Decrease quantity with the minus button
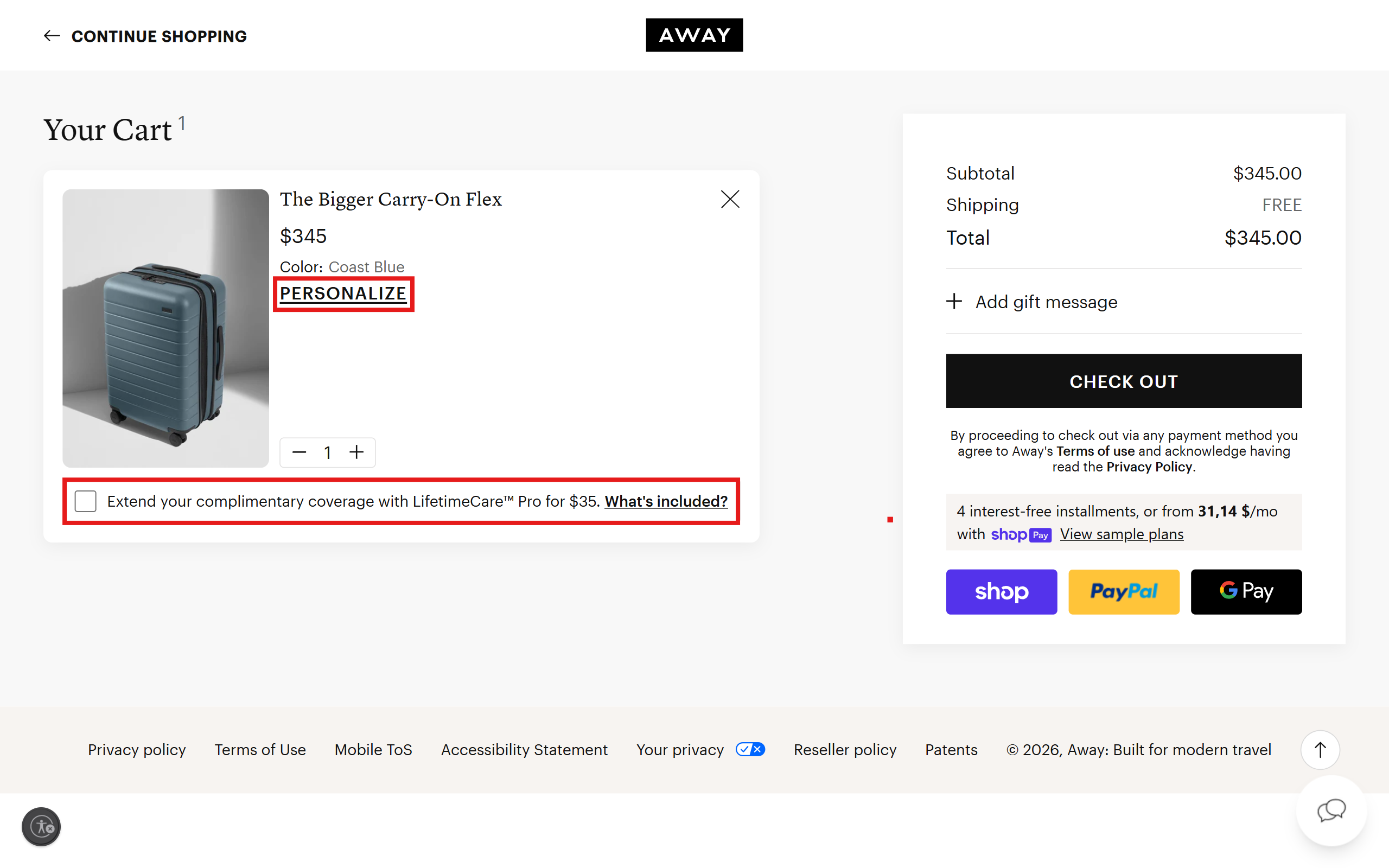1389x868 pixels. coord(299,452)
